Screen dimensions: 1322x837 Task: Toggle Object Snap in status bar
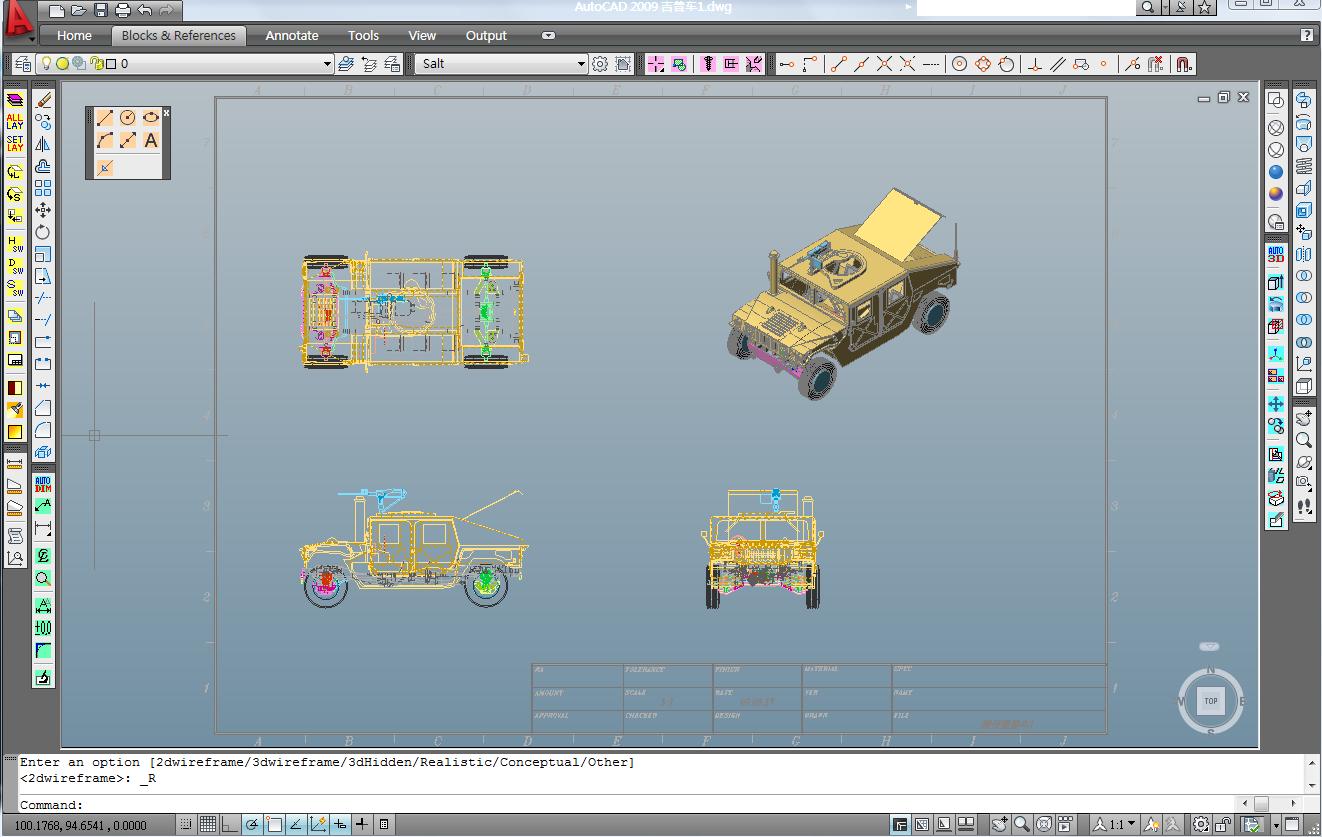(x=274, y=825)
